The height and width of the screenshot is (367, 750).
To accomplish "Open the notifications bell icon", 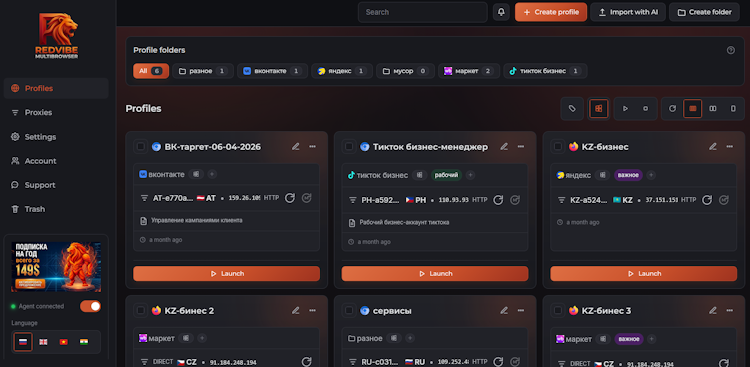I will [x=501, y=12].
